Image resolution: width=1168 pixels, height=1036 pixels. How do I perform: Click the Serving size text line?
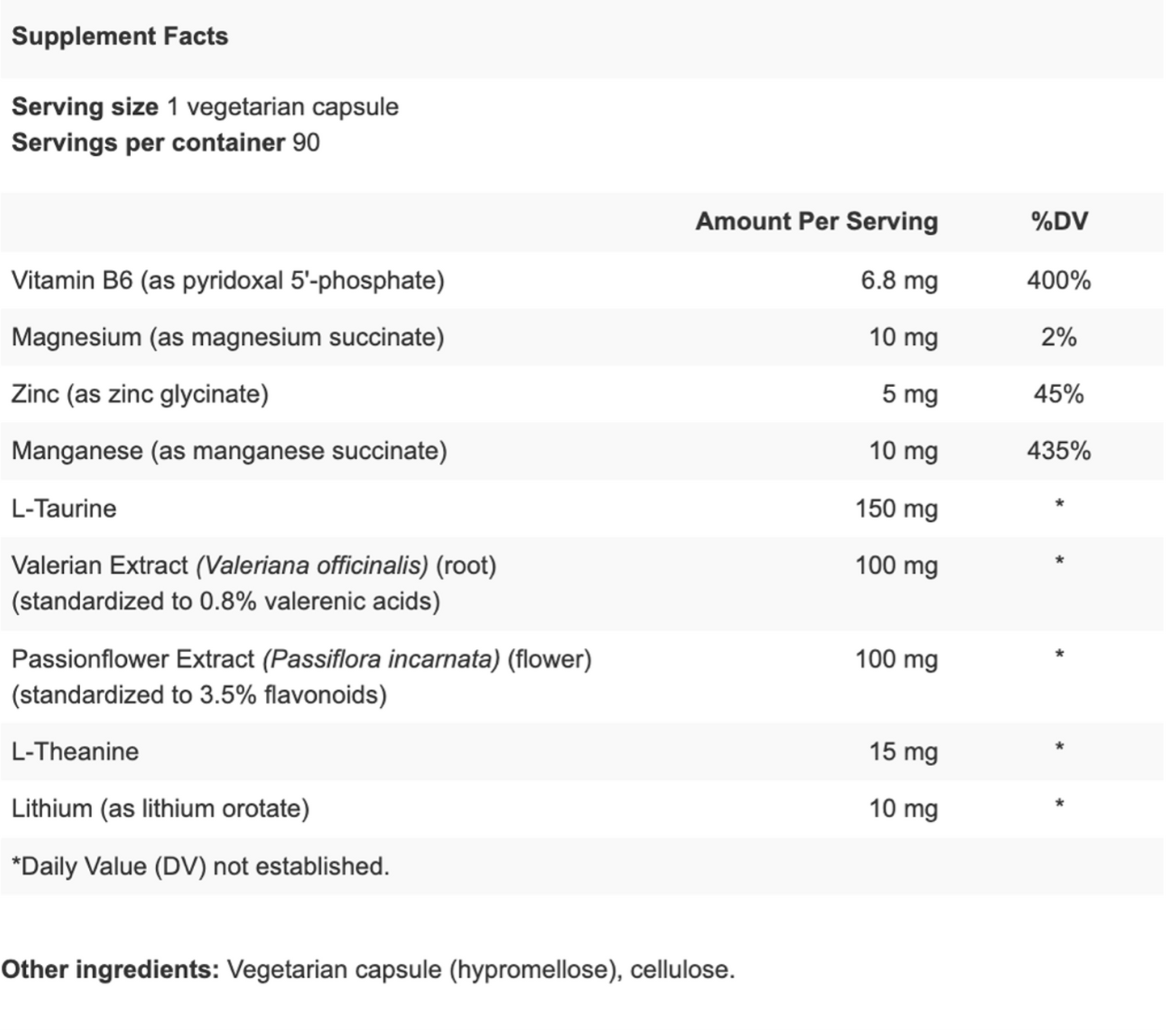205,107
